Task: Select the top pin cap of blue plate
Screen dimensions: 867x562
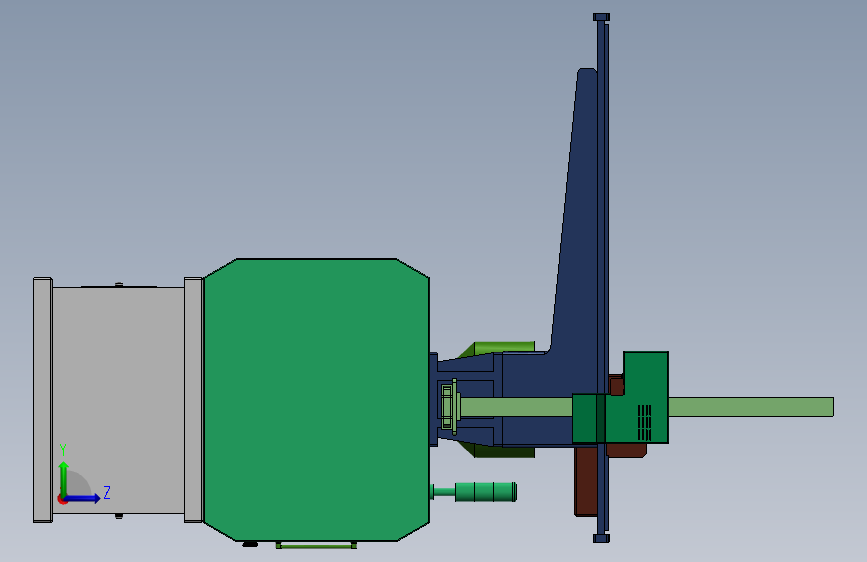Action: [x=602, y=17]
